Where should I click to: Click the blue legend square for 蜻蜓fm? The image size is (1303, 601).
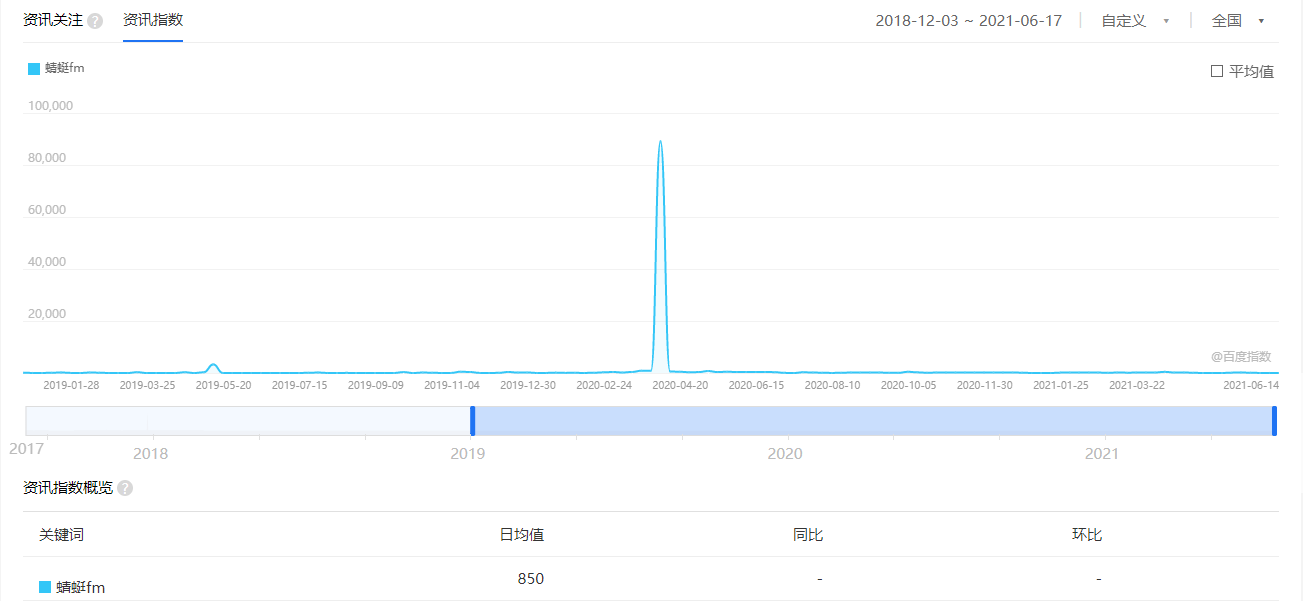pos(32,68)
